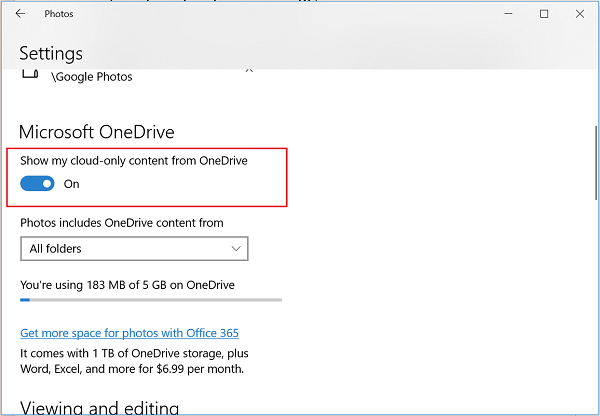The width and height of the screenshot is (600, 416).
Task: Select the \Google Photos folder entry
Action: (x=92, y=77)
